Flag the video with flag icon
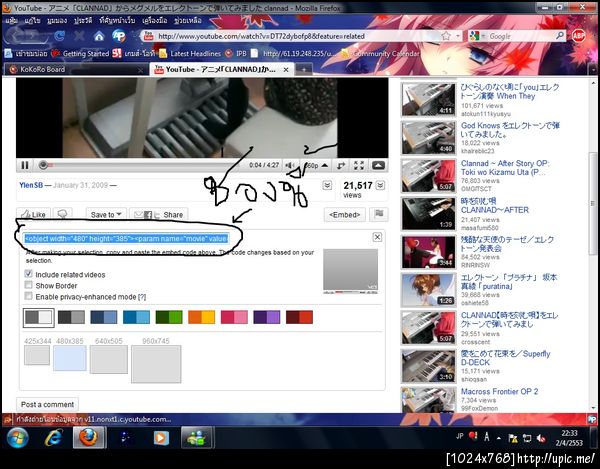 [x=379, y=214]
